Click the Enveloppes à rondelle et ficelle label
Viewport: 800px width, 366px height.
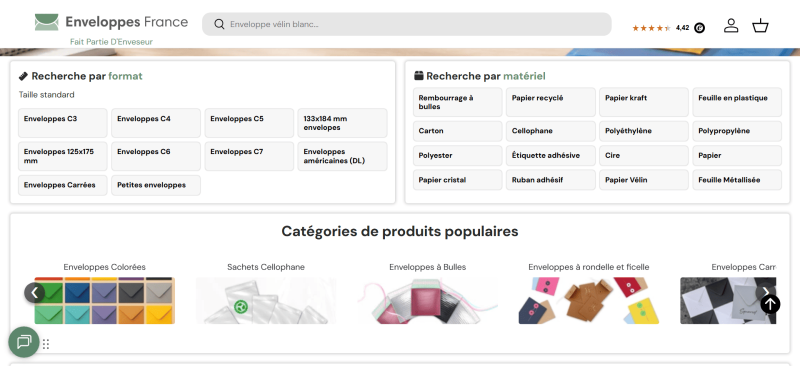589,267
